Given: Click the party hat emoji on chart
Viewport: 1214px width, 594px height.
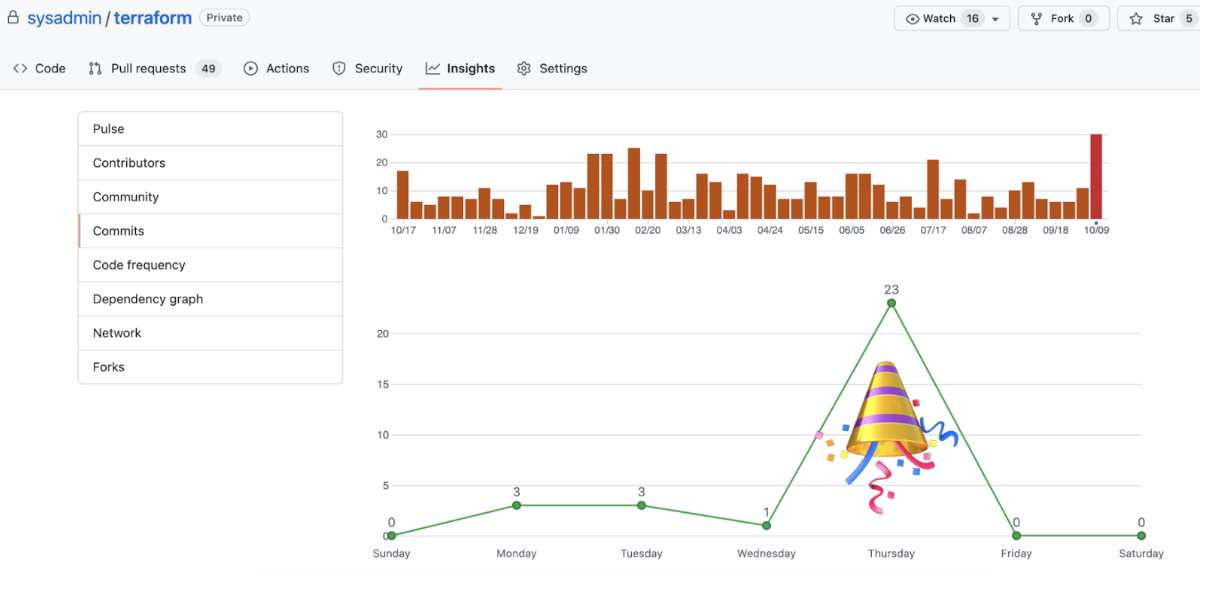Looking at the screenshot, I should click(884, 430).
